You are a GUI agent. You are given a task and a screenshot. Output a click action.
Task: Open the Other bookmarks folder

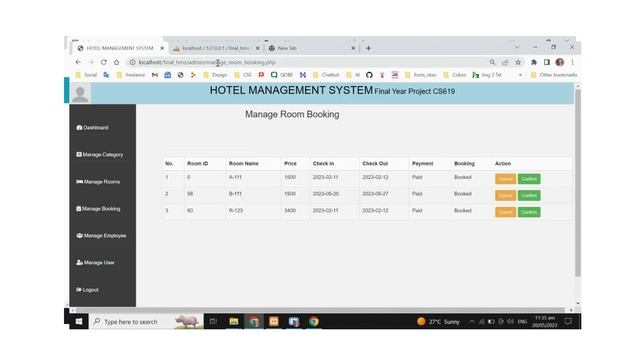point(554,75)
